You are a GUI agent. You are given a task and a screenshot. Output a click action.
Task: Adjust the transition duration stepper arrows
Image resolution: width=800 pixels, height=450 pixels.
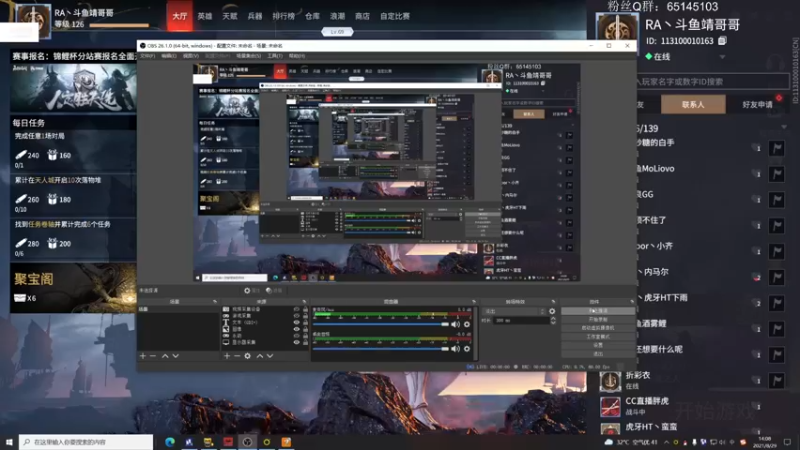(553, 320)
